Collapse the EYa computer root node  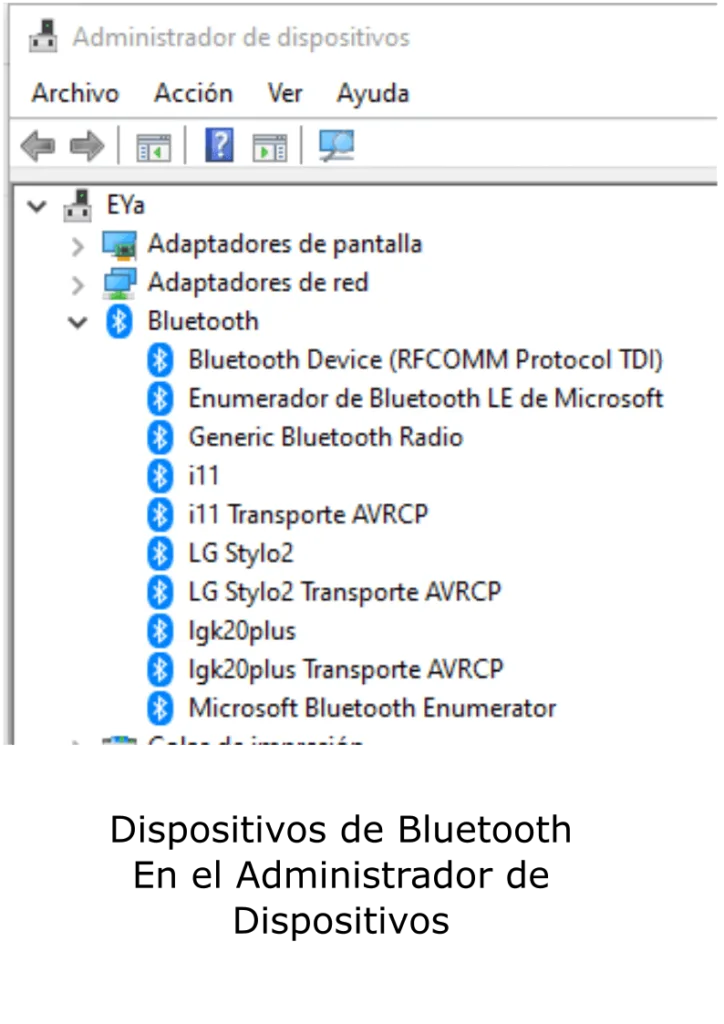(37, 206)
